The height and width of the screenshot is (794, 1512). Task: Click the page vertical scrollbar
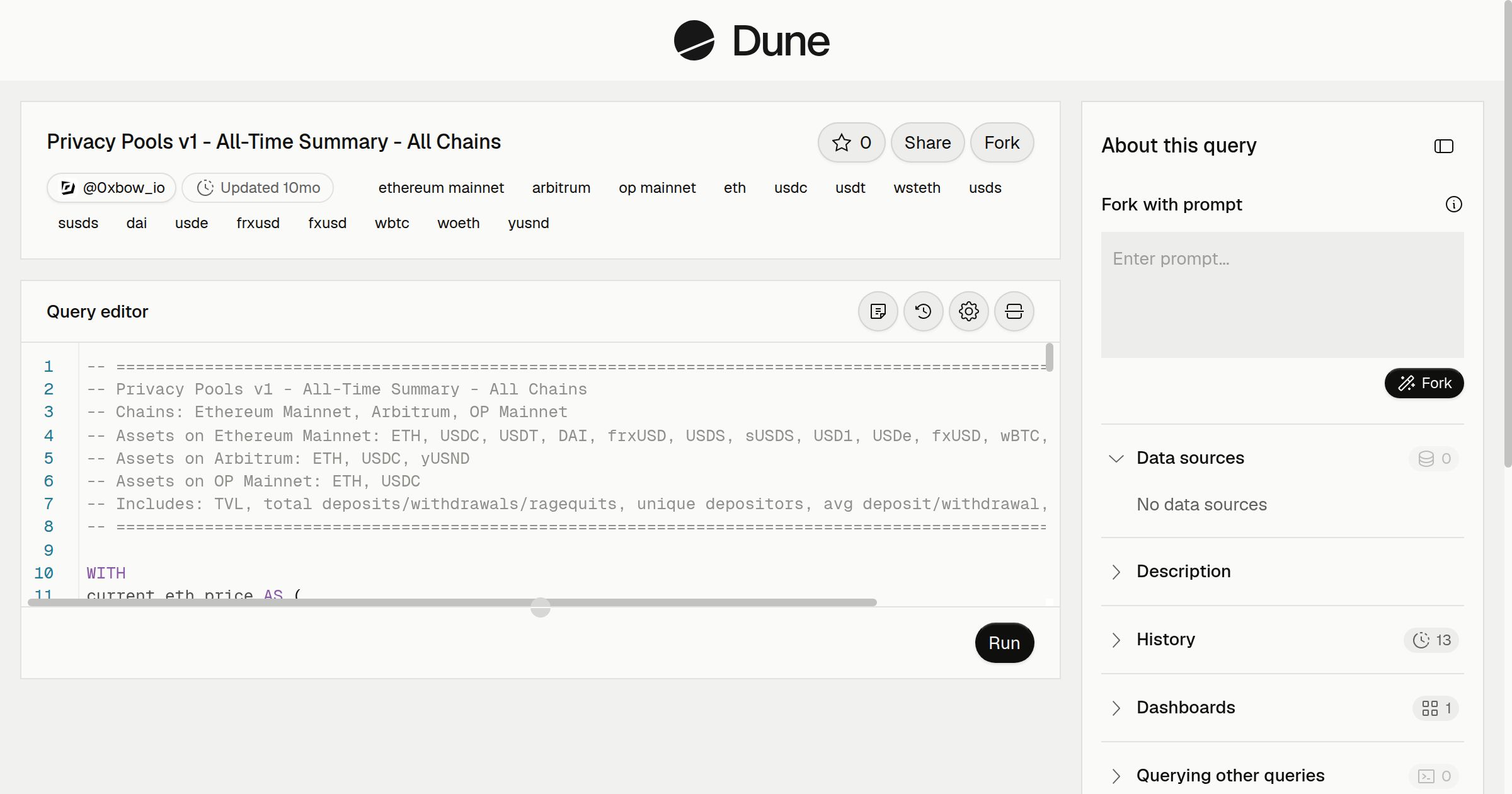pyautogui.click(x=1508, y=233)
